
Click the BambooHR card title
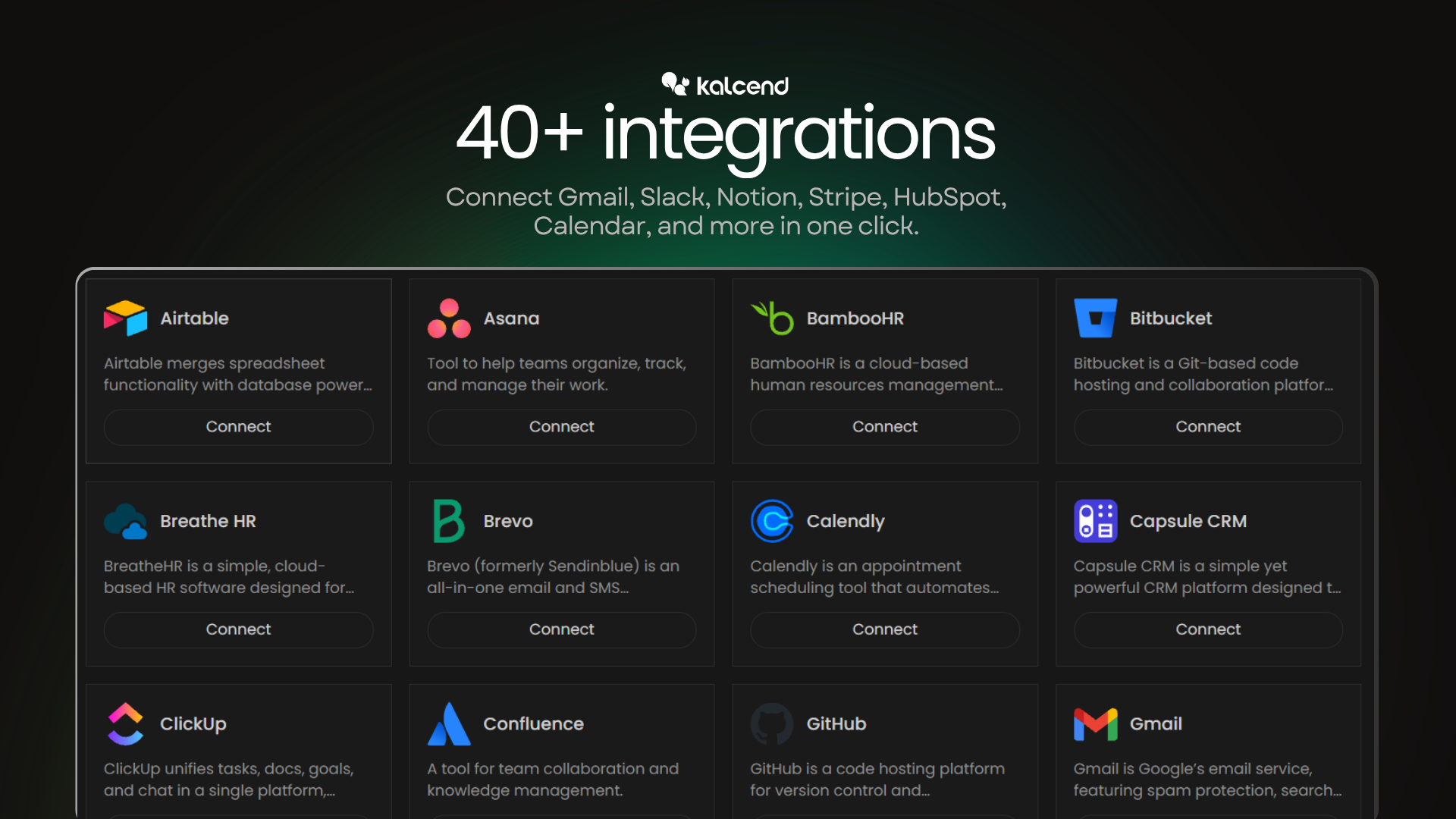tap(855, 318)
